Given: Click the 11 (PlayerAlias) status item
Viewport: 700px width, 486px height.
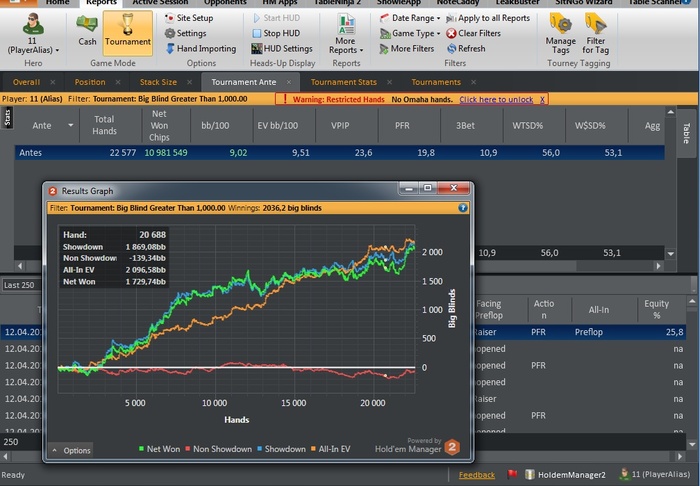Looking at the screenshot, I should click(x=654, y=474).
